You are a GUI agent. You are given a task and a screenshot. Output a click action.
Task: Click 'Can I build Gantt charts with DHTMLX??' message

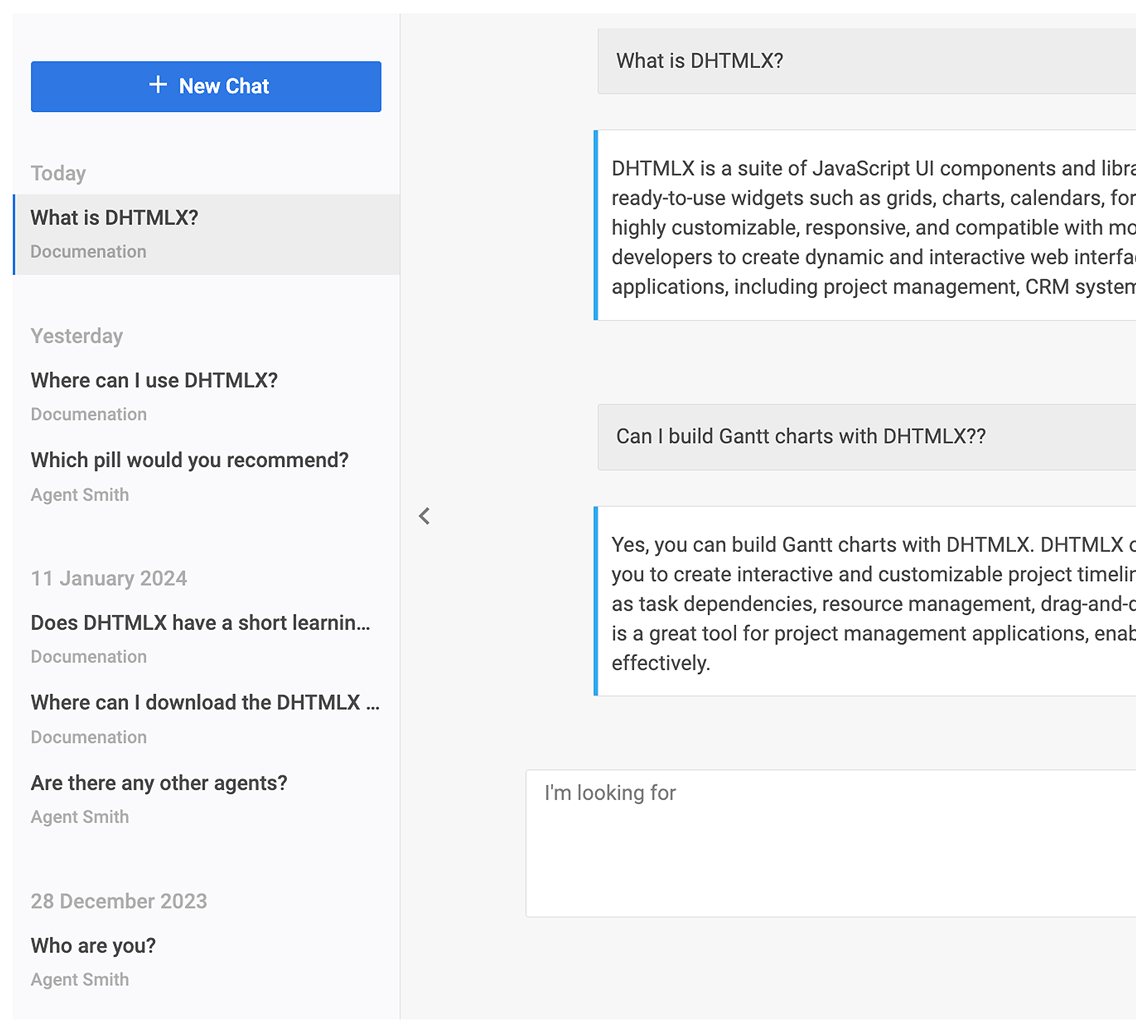coord(866,437)
